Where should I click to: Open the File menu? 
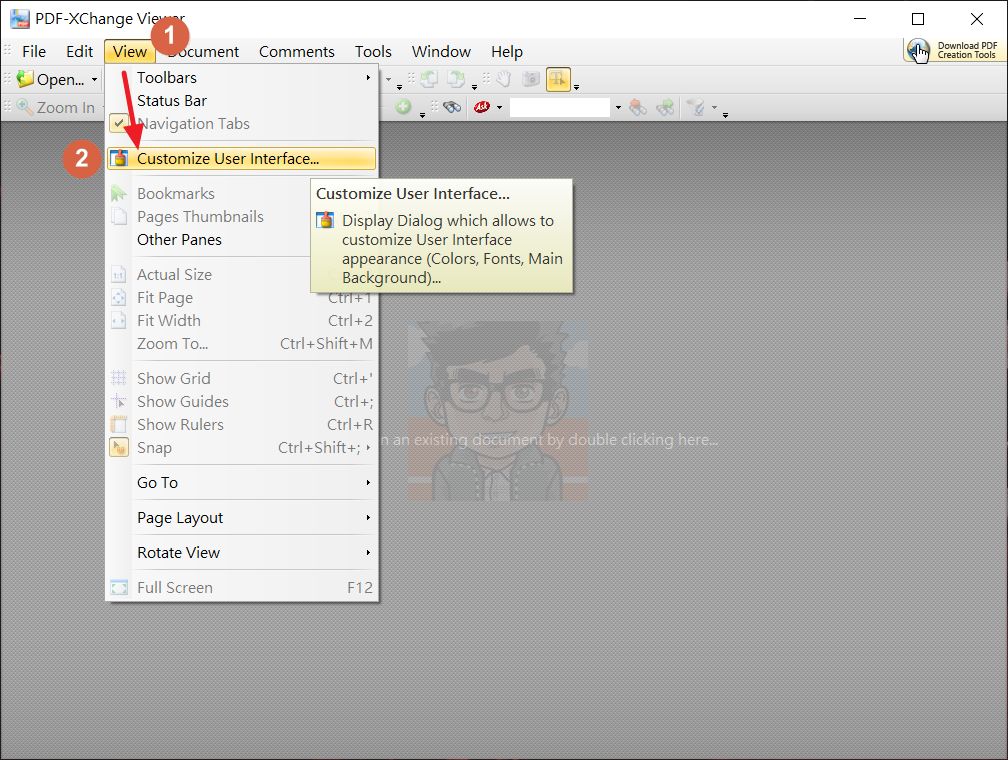(34, 51)
